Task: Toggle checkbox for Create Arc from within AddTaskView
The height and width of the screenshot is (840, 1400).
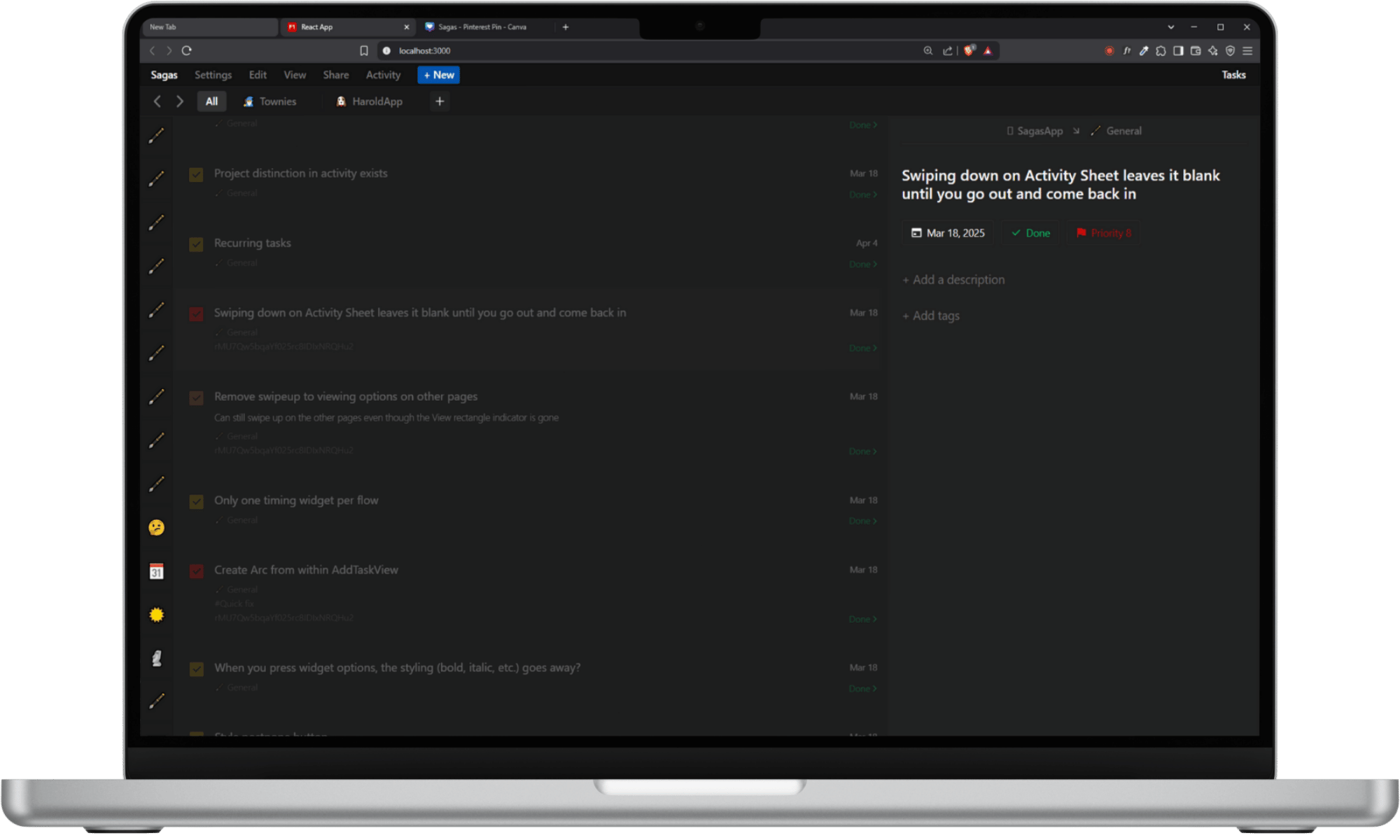Action: coord(196,571)
